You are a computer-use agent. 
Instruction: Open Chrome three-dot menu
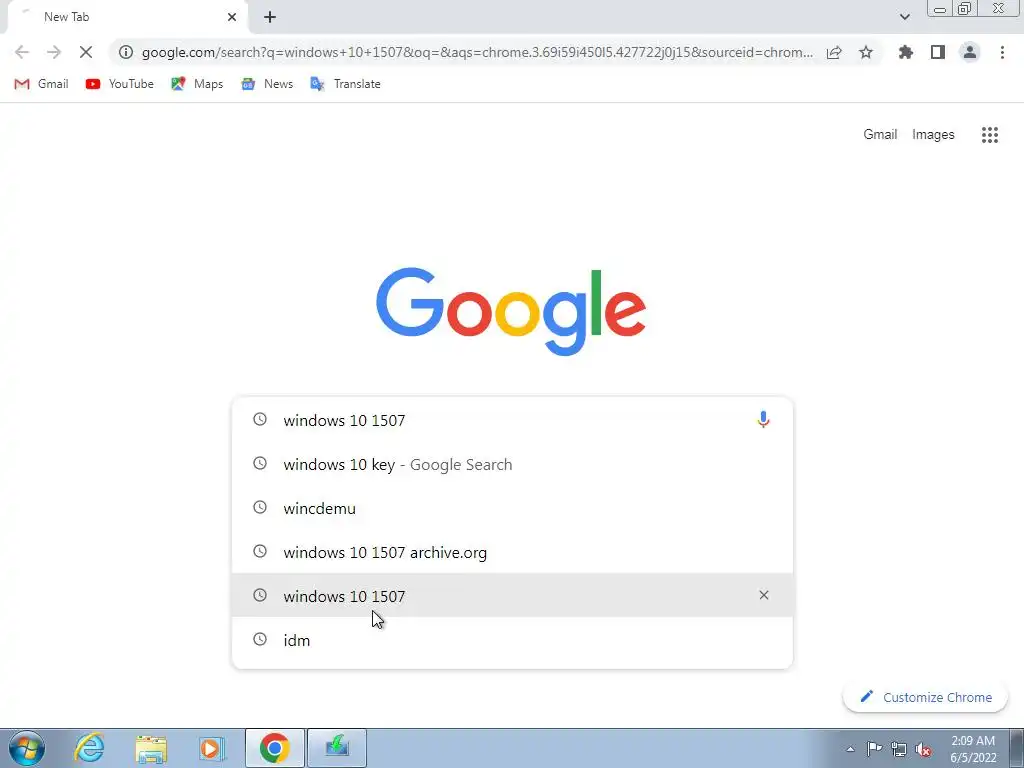coord(1002,52)
